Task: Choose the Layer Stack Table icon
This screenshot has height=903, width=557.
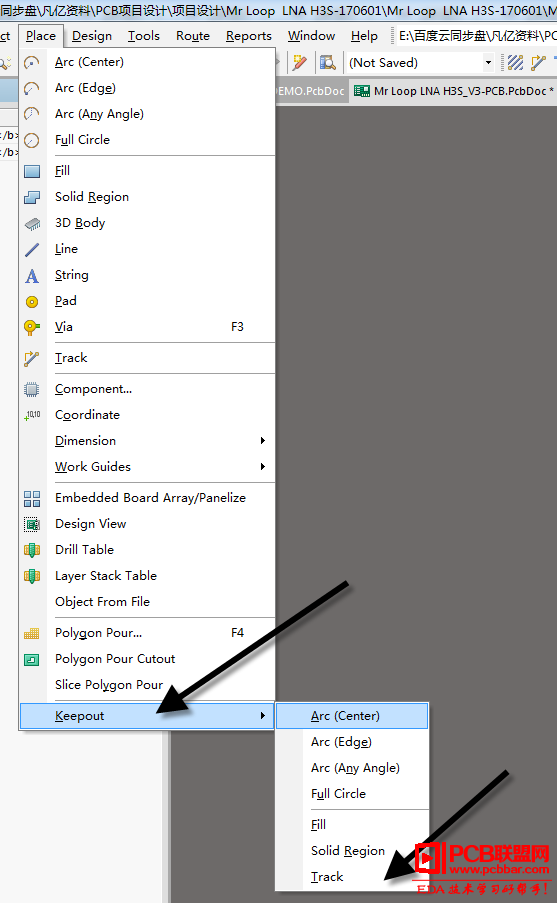Action: click(32, 576)
